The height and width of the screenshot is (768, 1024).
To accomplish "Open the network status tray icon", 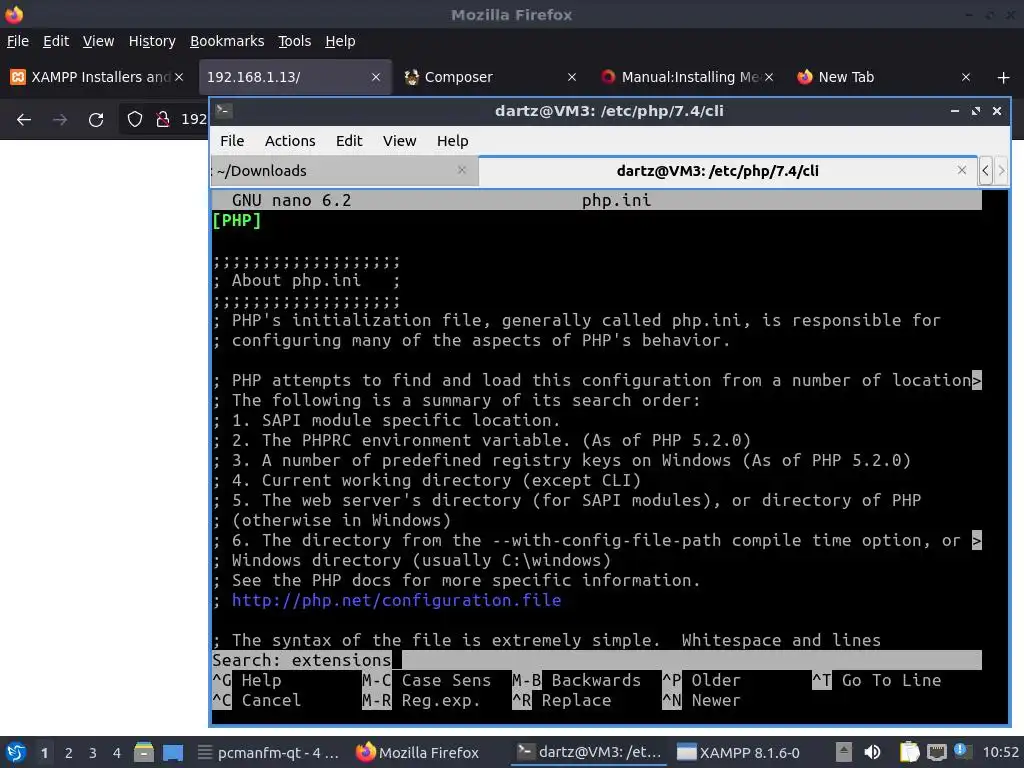I will 936,752.
